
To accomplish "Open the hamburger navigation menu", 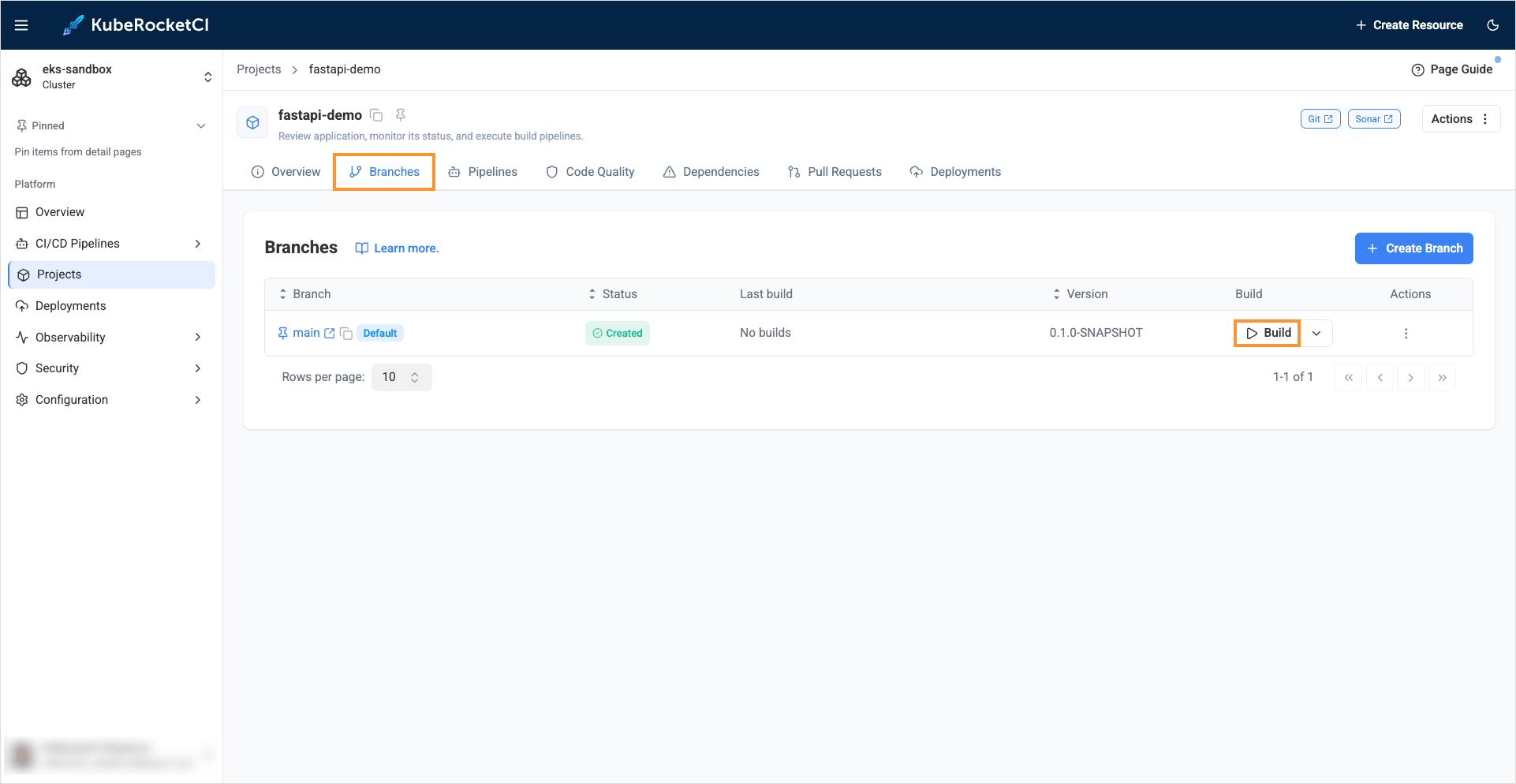I will pos(21,25).
